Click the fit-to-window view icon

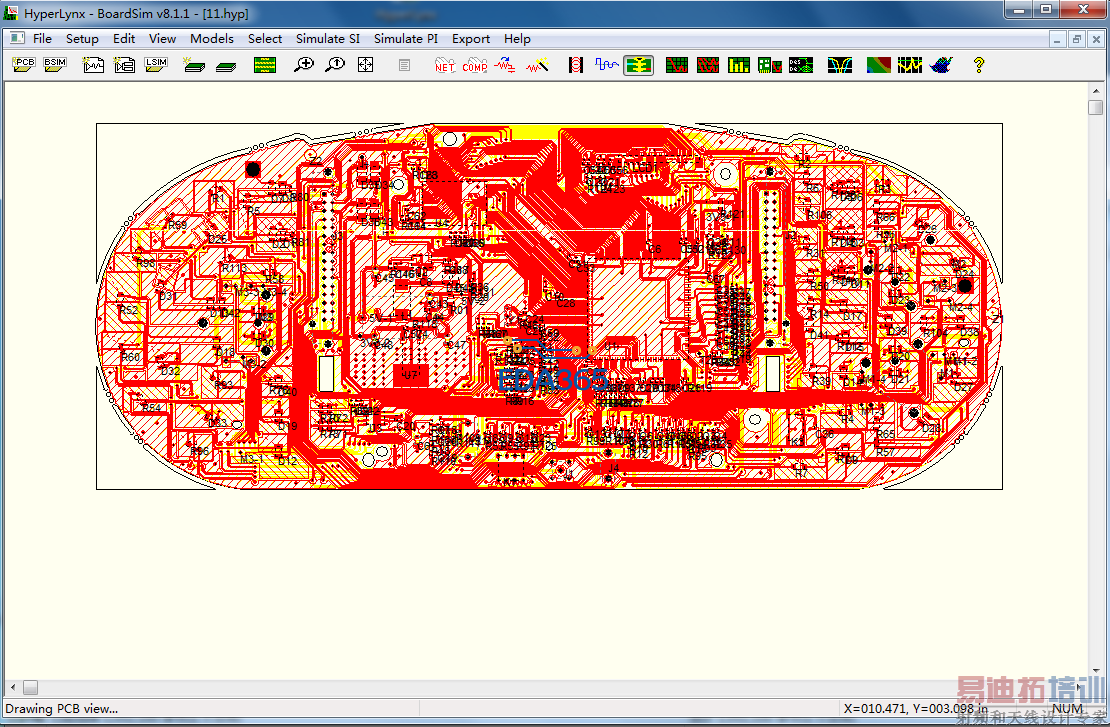(365, 65)
